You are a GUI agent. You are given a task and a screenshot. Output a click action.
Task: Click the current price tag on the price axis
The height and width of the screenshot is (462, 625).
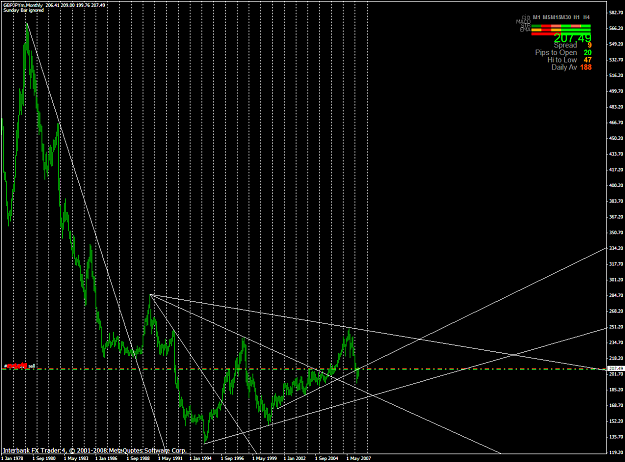pyautogui.click(x=614, y=369)
